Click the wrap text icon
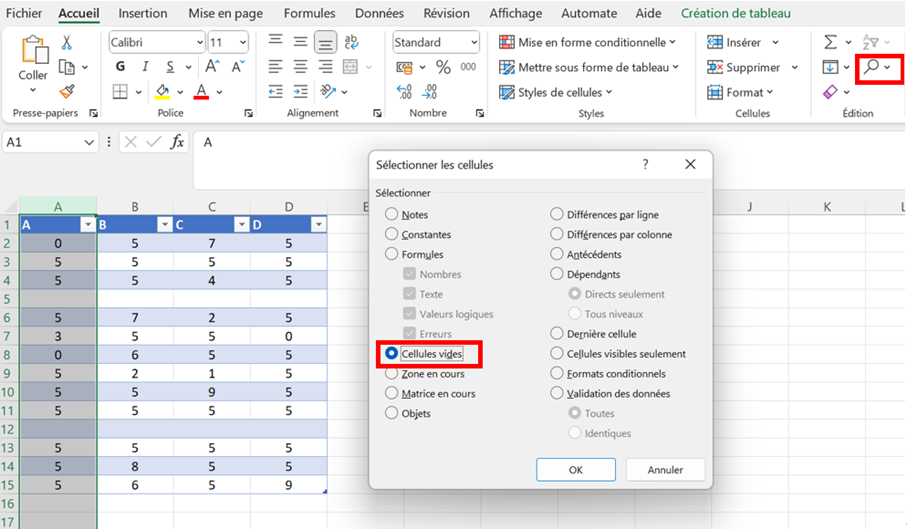The width and height of the screenshot is (907, 529). pyautogui.click(x=351, y=42)
